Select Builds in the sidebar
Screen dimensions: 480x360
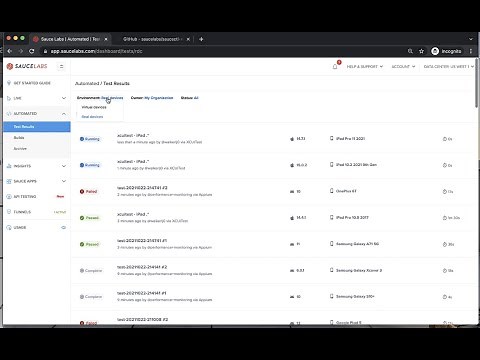(x=19, y=138)
